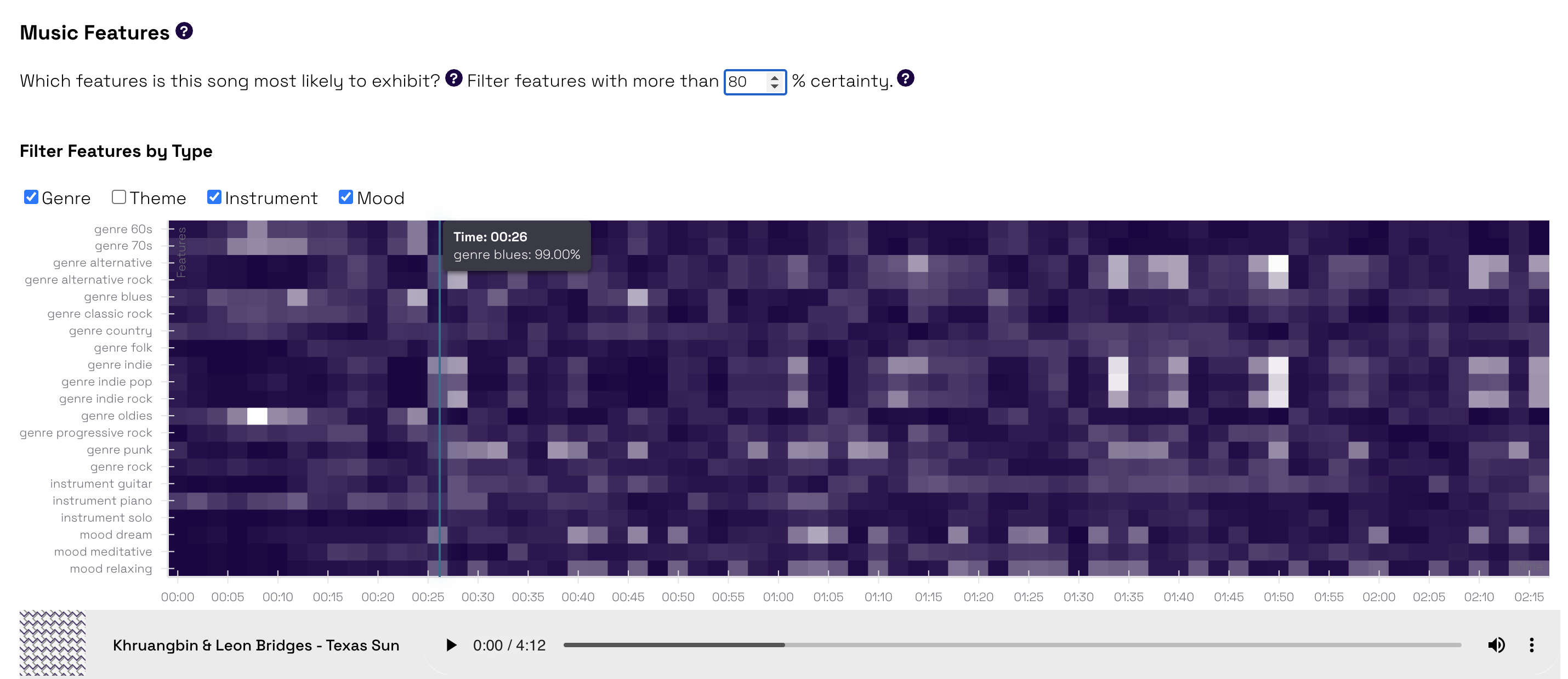
Task: Click the 02:15 time axis label
Action: click(x=1529, y=597)
